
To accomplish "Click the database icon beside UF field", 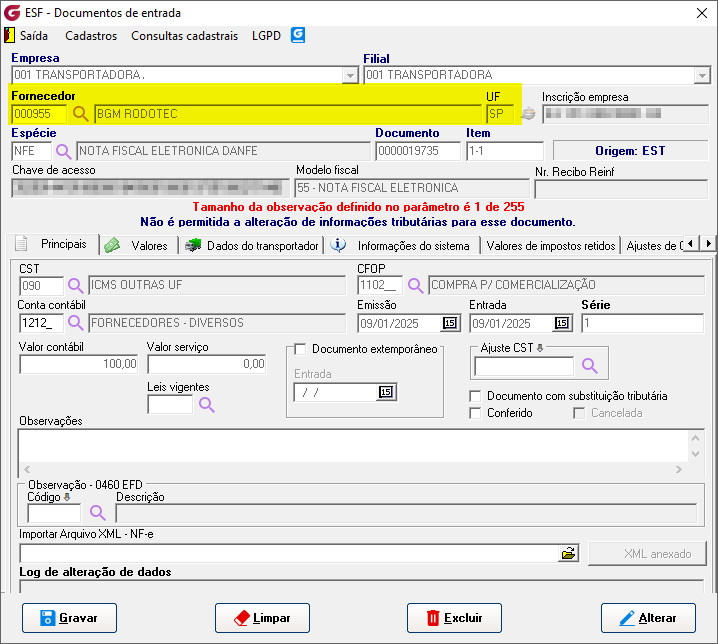I will click(x=528, y=114).
